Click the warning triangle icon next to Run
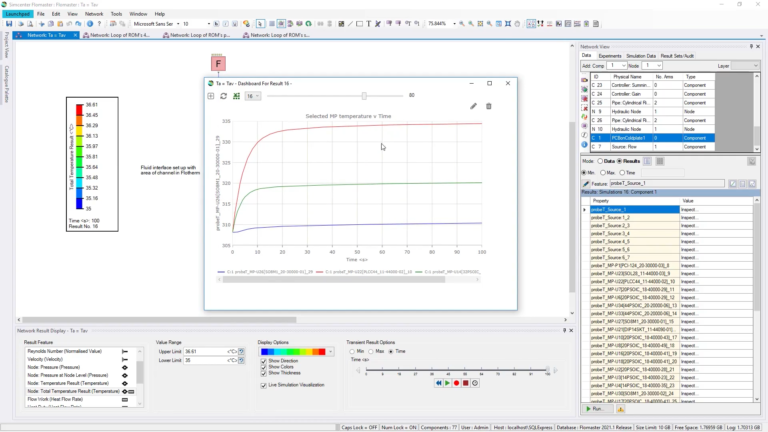 coord(621,409)
